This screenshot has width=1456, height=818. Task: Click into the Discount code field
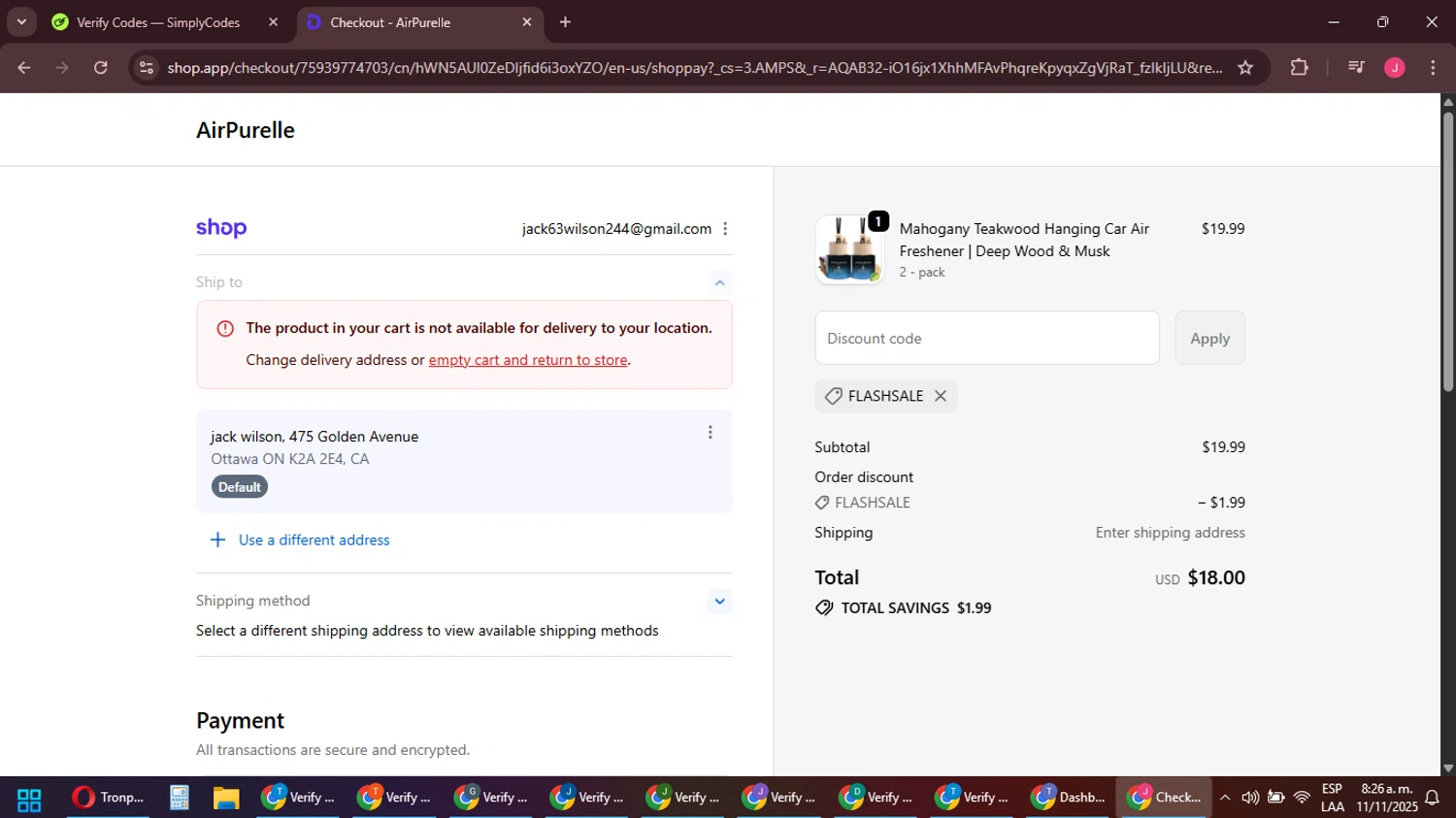987,338
